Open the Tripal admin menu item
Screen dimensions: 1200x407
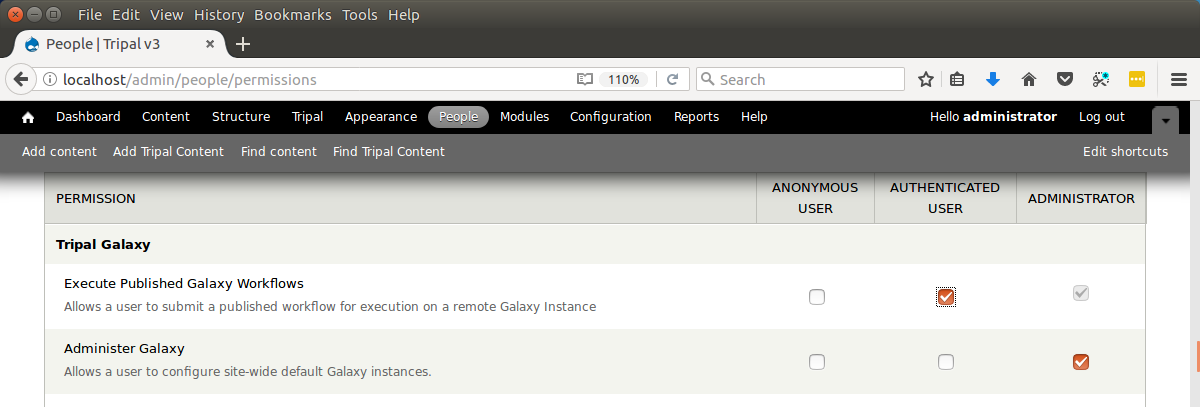[x=307, y=117]
